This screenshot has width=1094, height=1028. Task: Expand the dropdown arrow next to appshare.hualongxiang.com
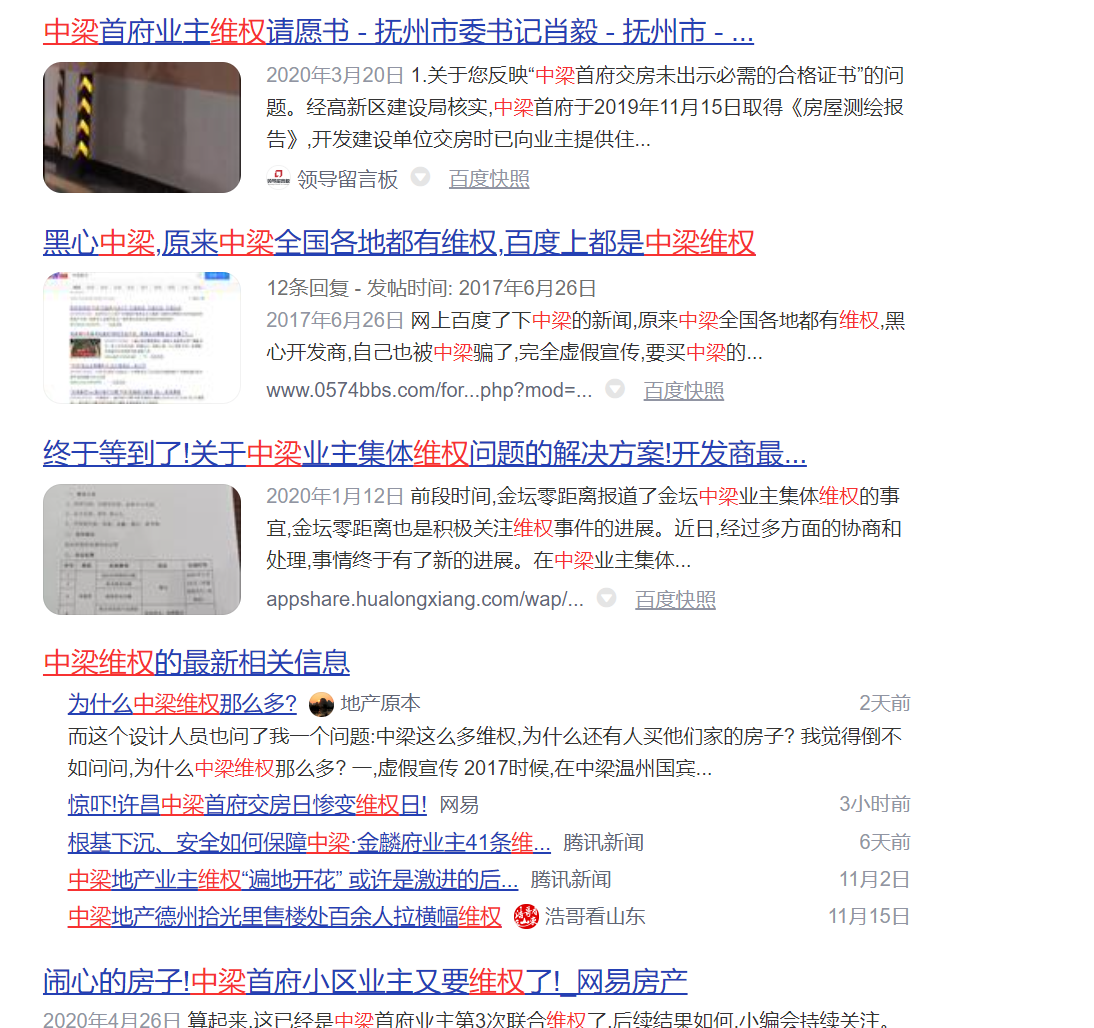pyautogui.click(x=606, y=597)
